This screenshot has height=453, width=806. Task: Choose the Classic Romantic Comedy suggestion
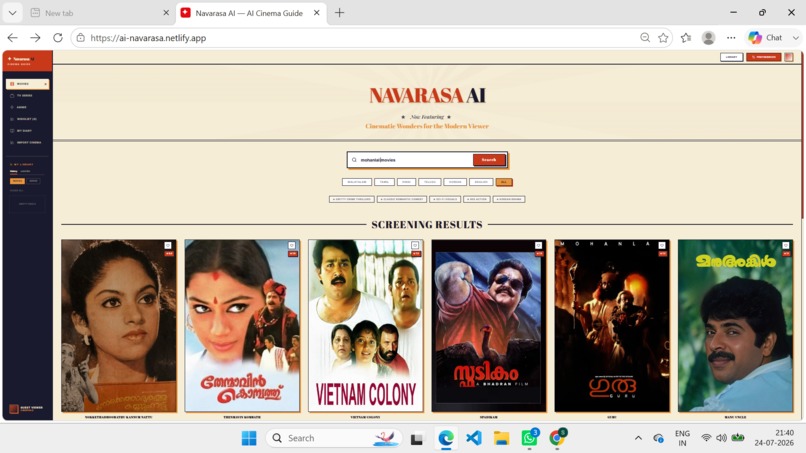coord(402,199)
